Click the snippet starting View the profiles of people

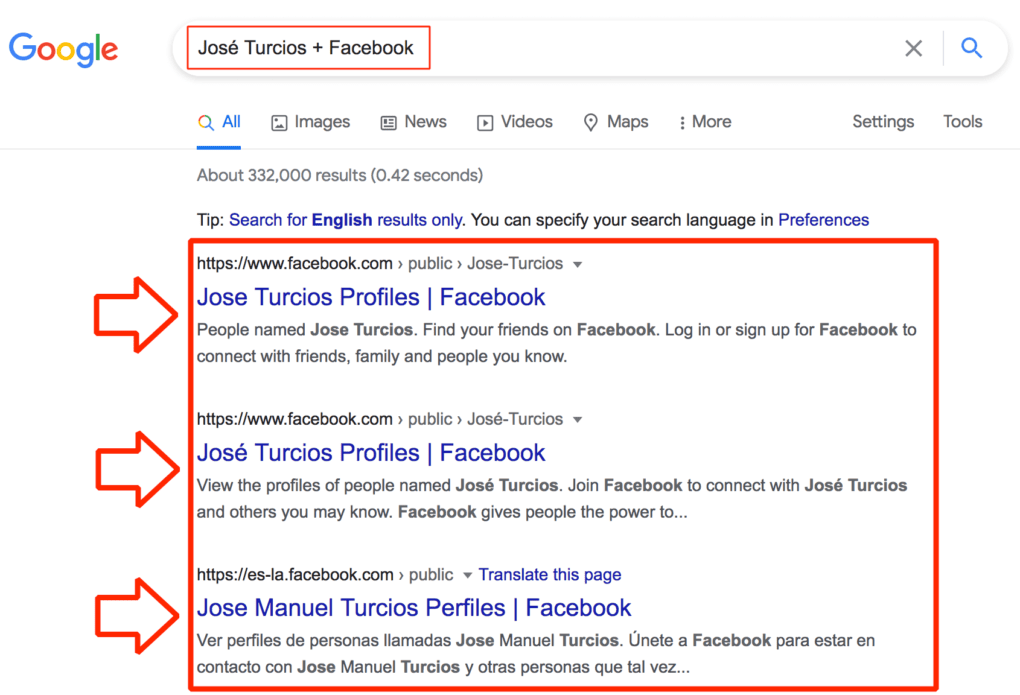click(x=552, y=498)
